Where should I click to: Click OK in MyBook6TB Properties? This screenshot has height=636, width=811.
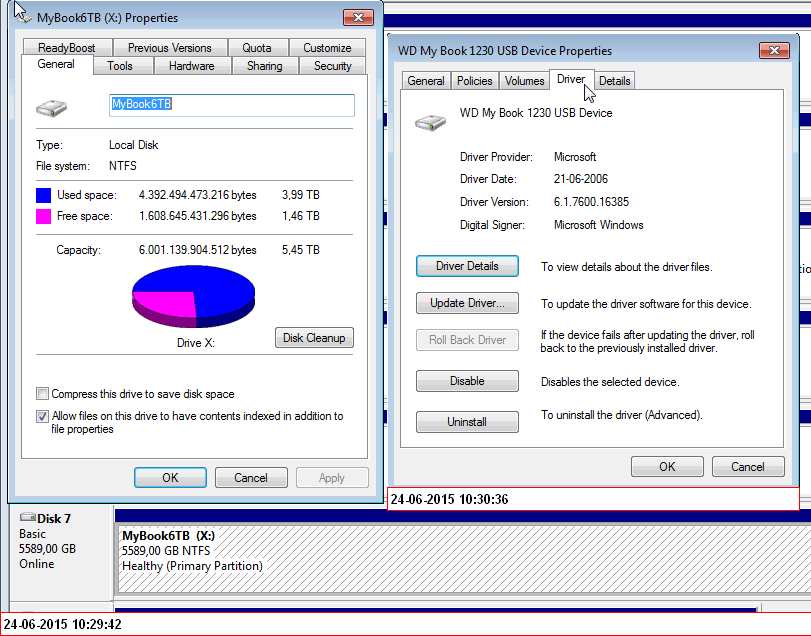[x=170, y=477]
